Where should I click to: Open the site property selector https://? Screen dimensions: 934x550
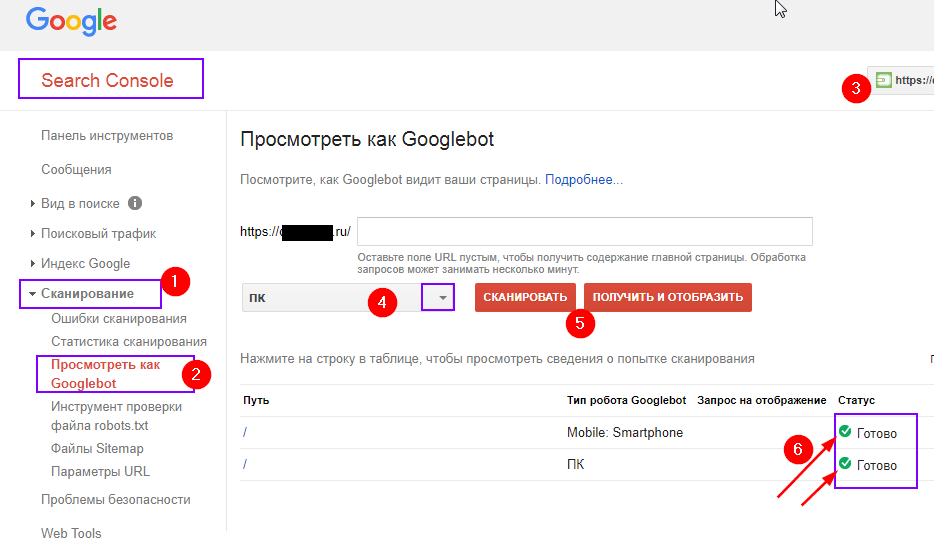(x=901, y=80)
